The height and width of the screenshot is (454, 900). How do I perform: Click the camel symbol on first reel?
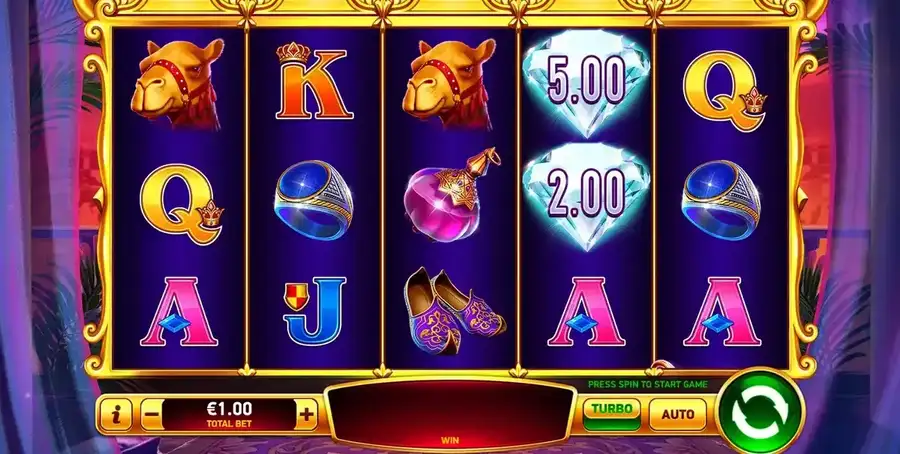click(x=177, y=83)
